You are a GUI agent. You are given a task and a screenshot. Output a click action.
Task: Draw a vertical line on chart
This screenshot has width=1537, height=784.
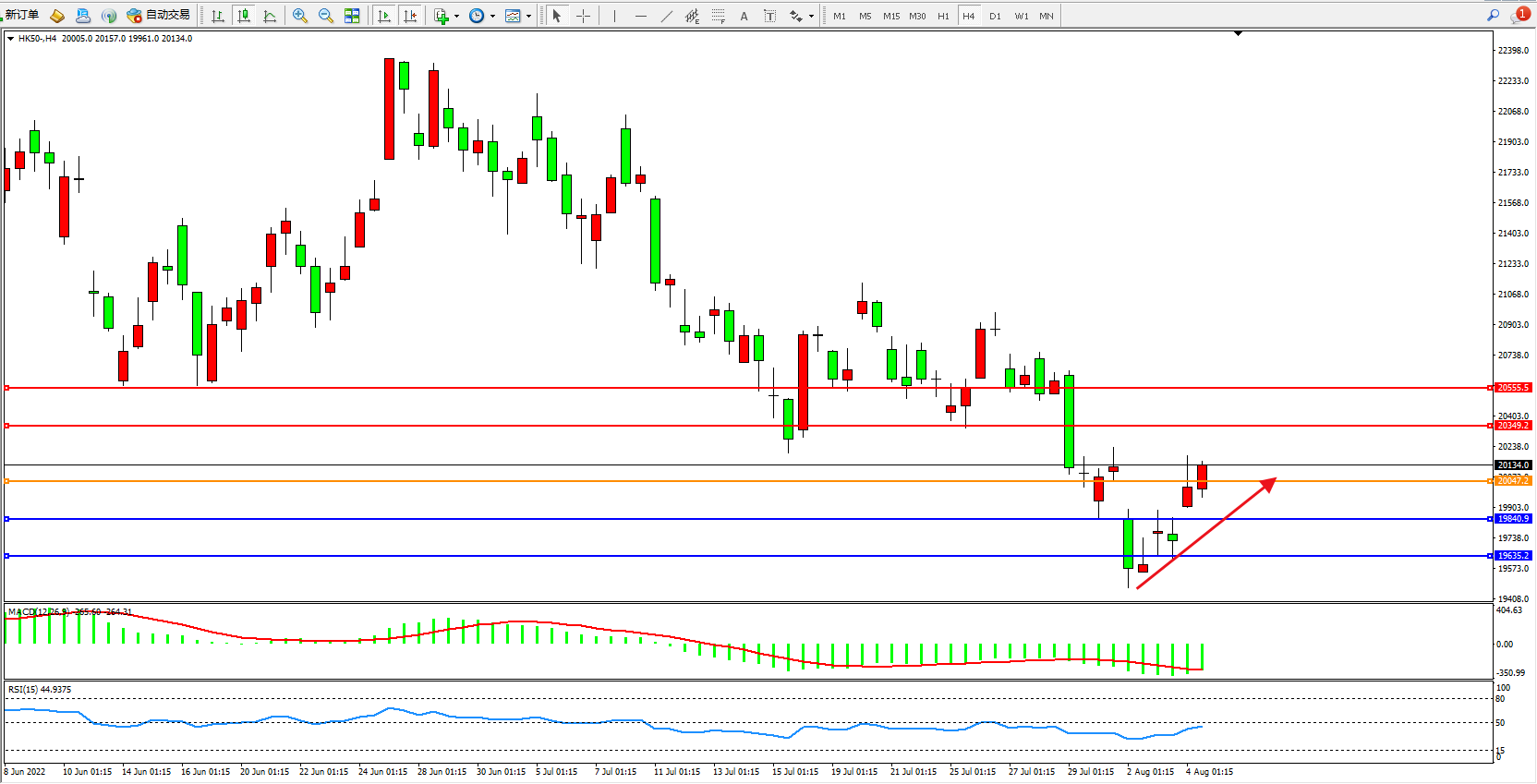[614, 16]
